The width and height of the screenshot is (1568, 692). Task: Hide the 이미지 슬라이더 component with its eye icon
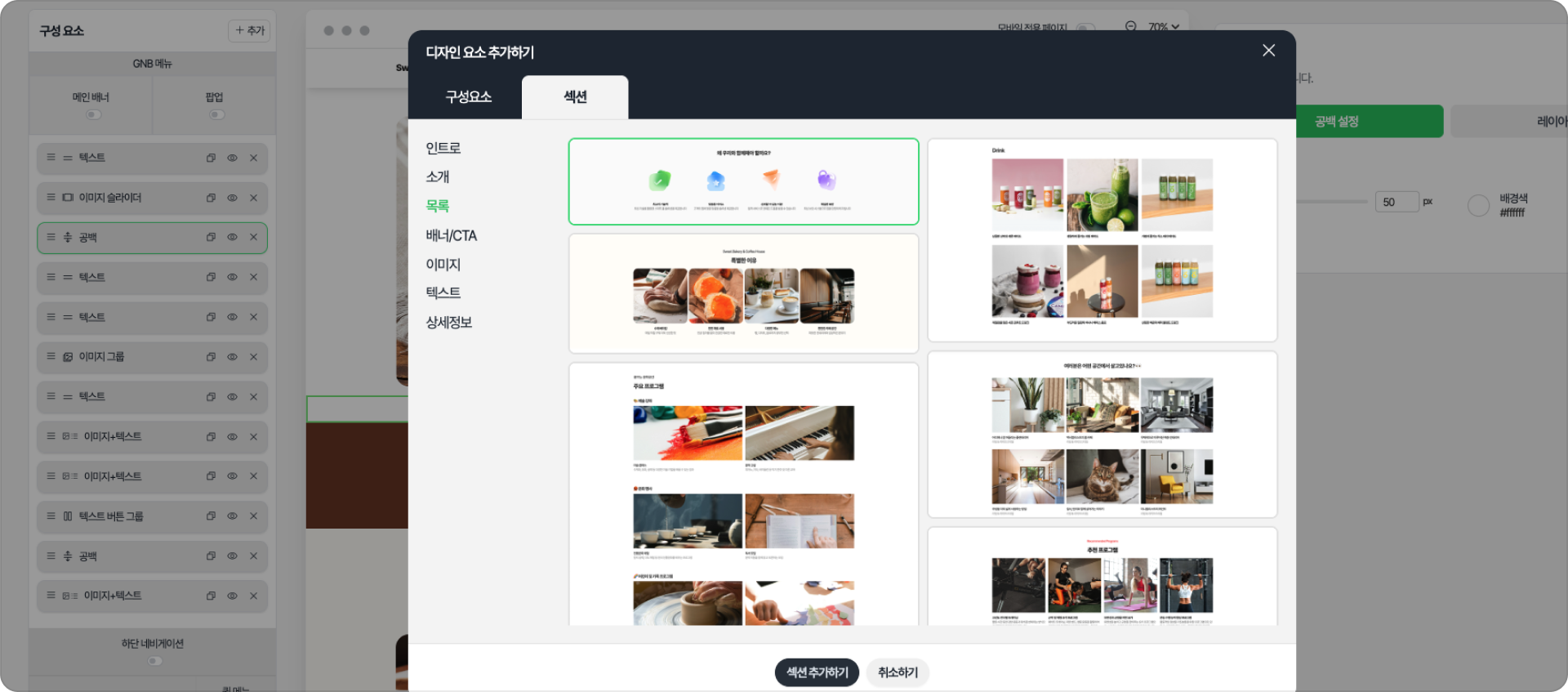[233, 198]
